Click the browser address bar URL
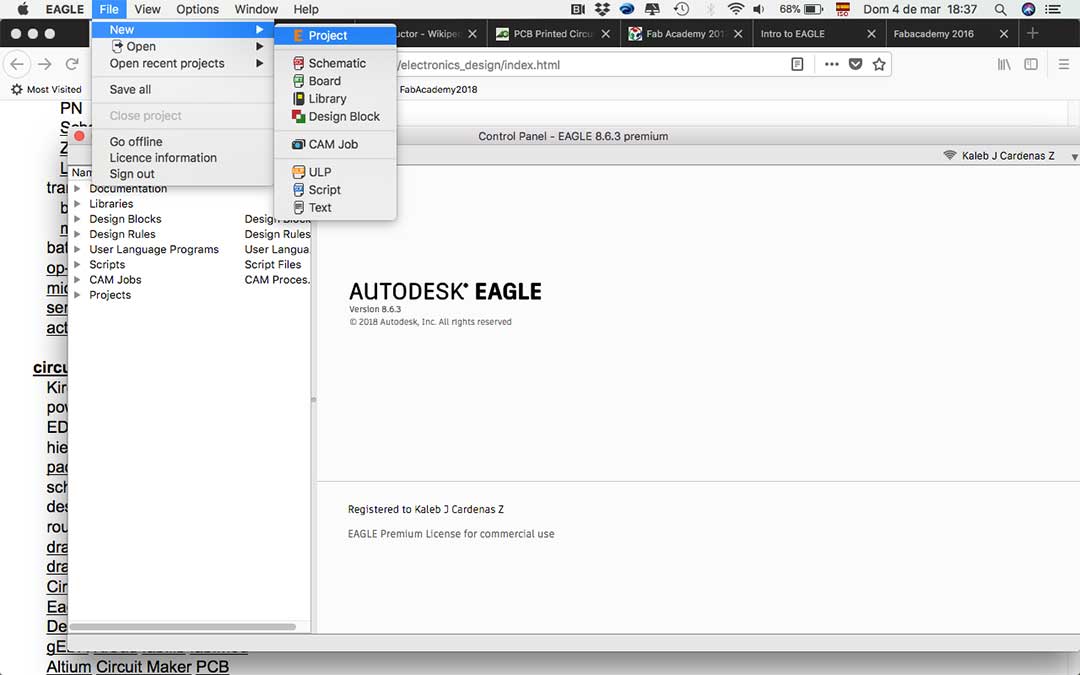 (x=479, y=65)
